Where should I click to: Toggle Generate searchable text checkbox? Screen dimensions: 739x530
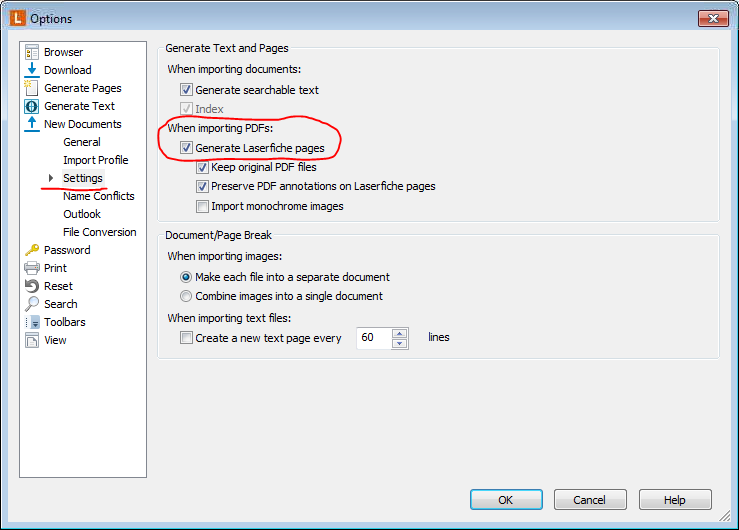point(186,90)
